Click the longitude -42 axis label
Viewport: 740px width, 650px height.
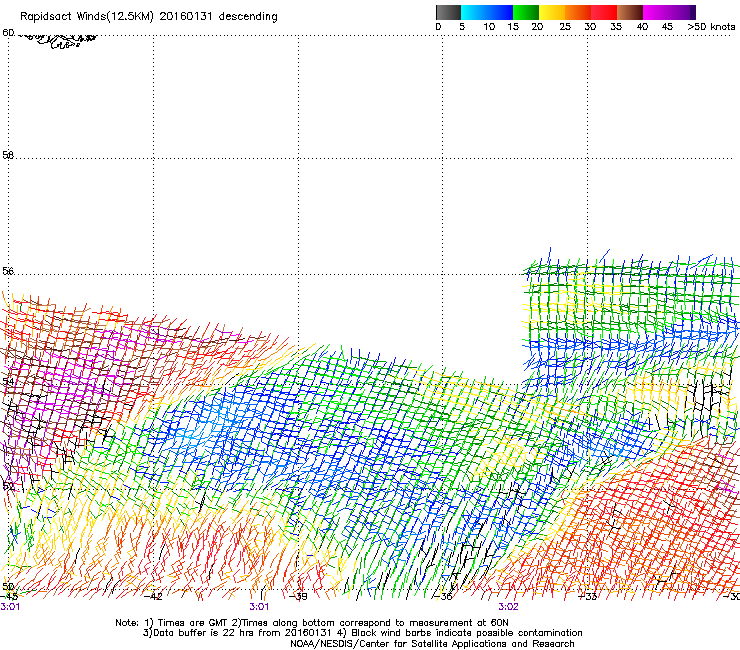coord(153,596)
